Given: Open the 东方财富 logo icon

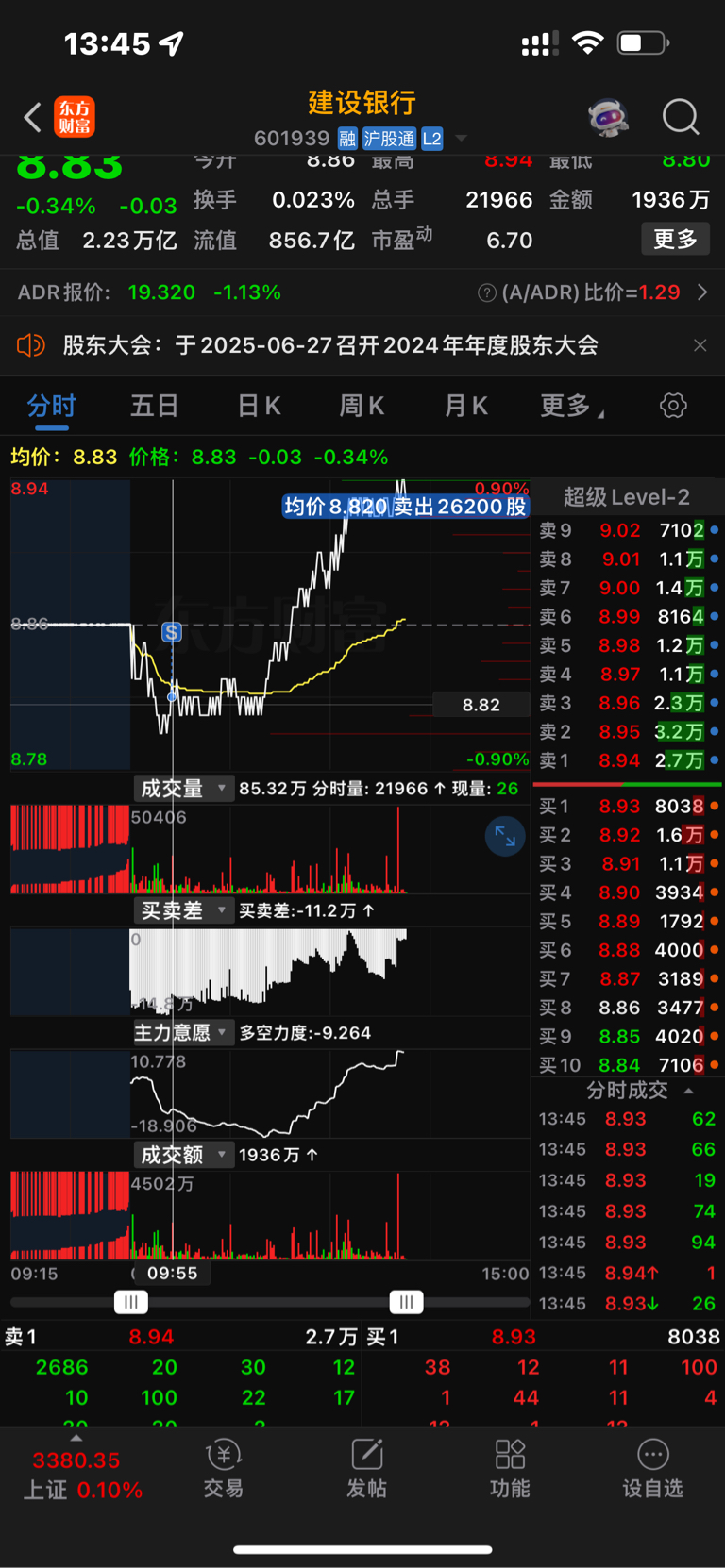Looking at the screenshot, I should tap(75, 118).
